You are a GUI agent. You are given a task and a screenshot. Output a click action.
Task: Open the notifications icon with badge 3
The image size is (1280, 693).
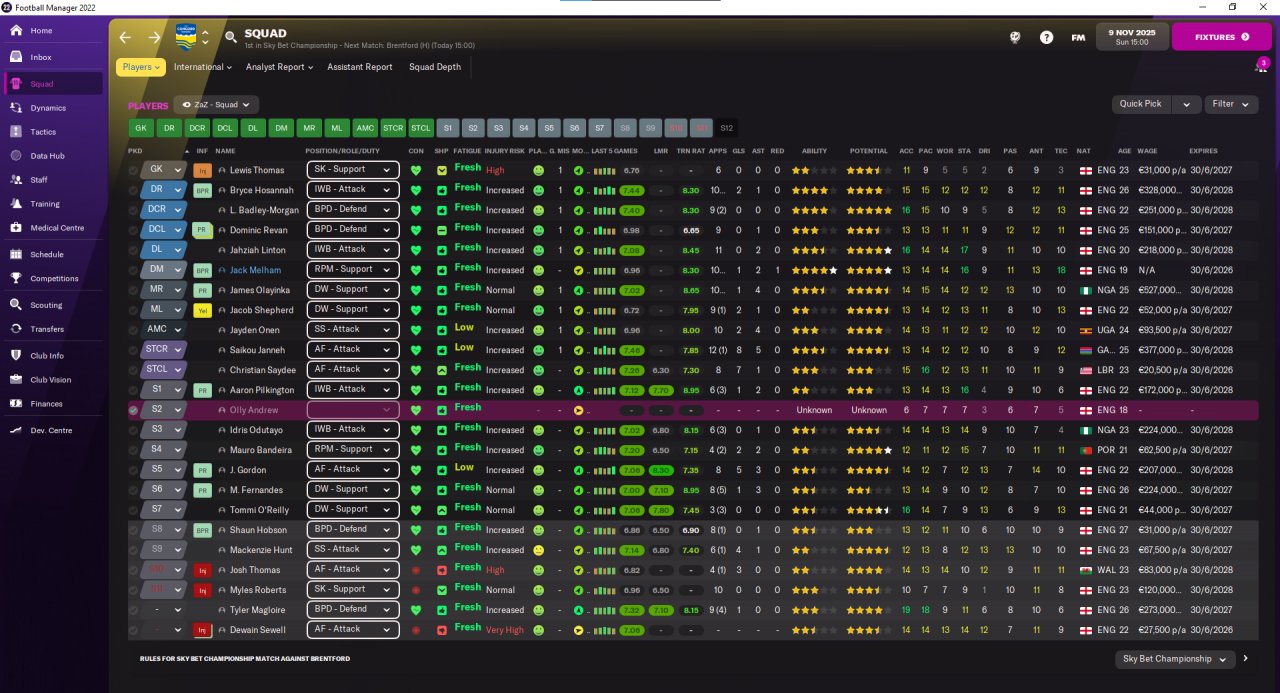pos(1261,66)
